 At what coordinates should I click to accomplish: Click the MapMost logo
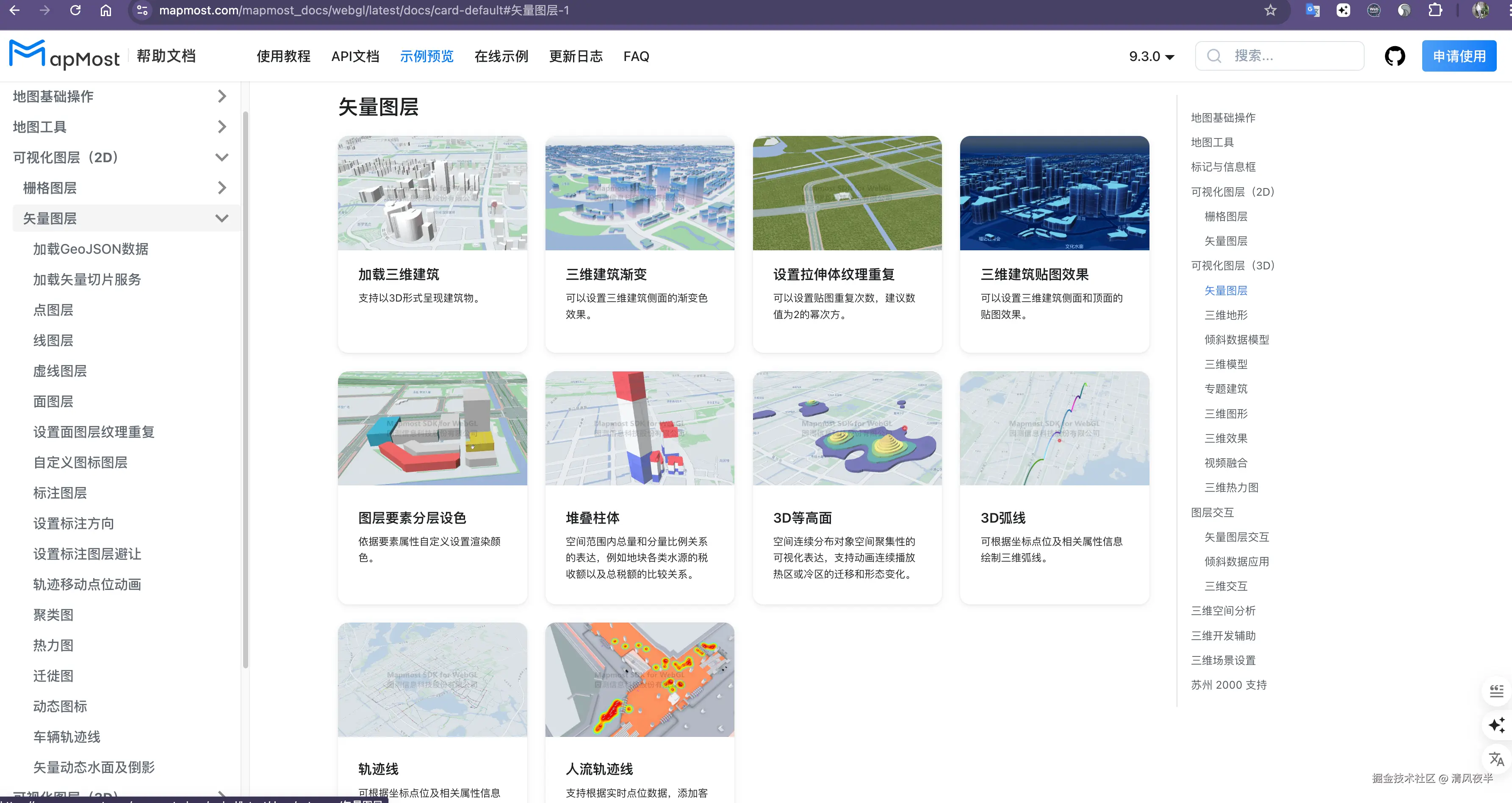tap(64, 56)
